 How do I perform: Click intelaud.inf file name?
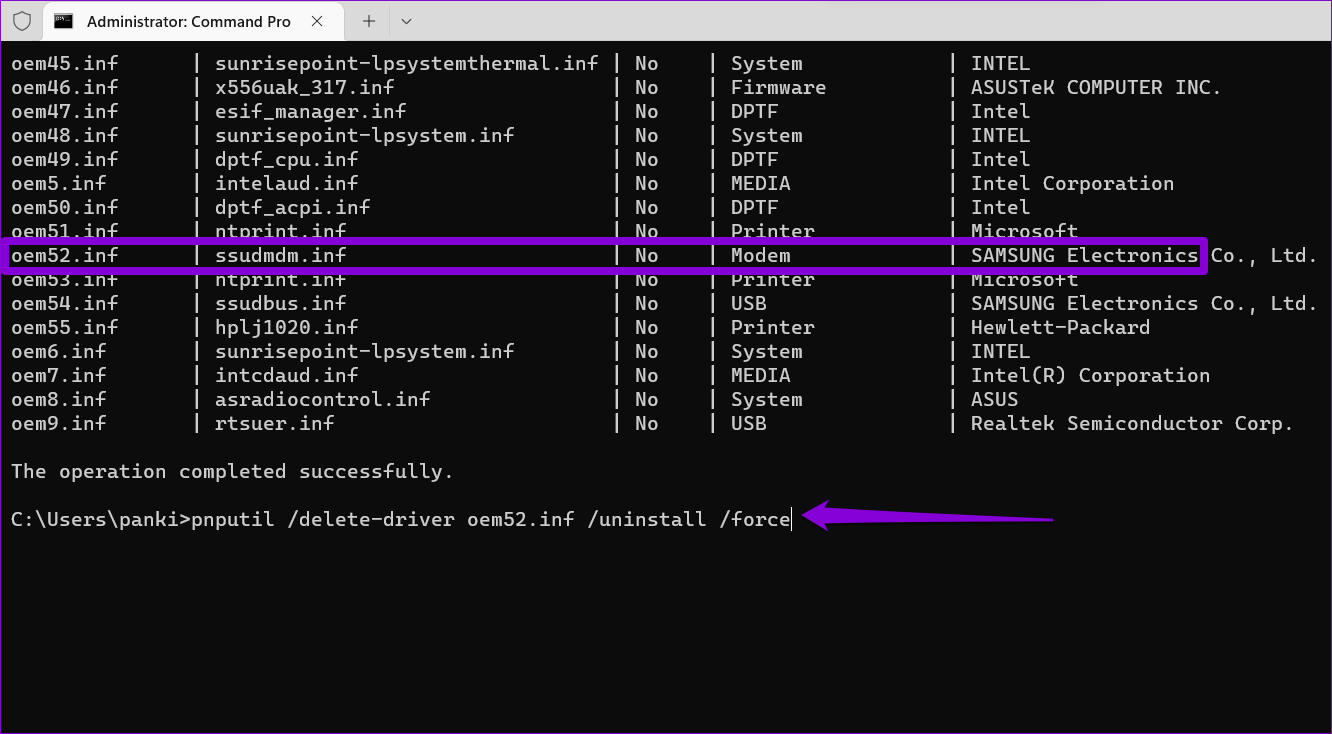point(287,184)
